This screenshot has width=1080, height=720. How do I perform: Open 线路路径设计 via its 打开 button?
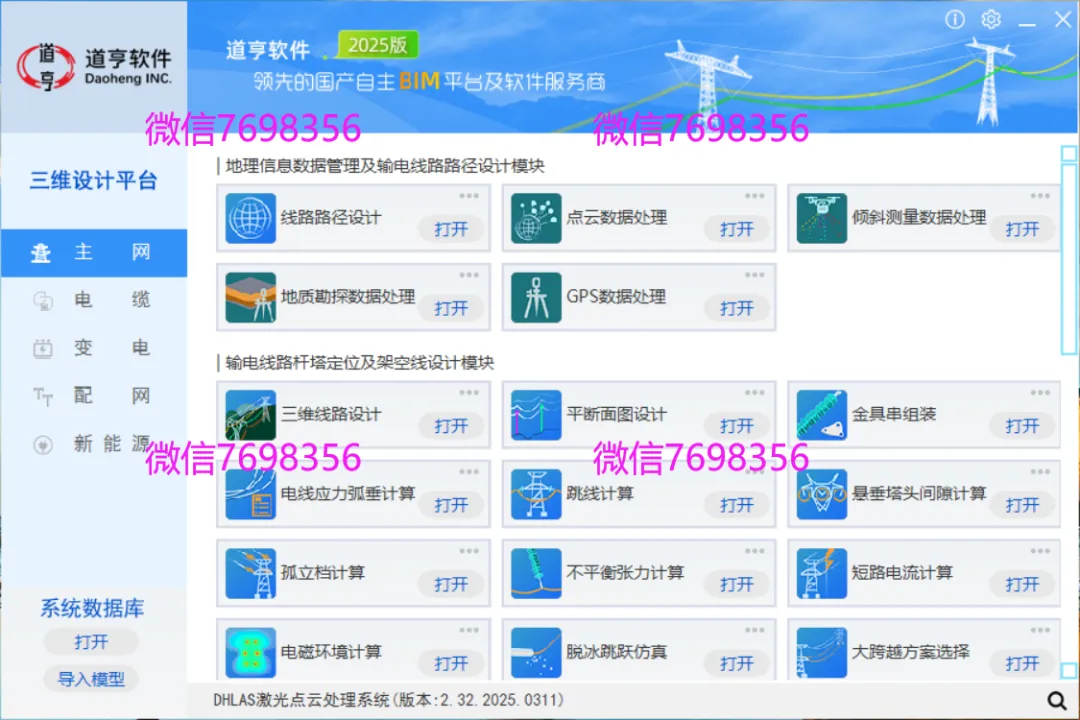(x=451, y=229)
